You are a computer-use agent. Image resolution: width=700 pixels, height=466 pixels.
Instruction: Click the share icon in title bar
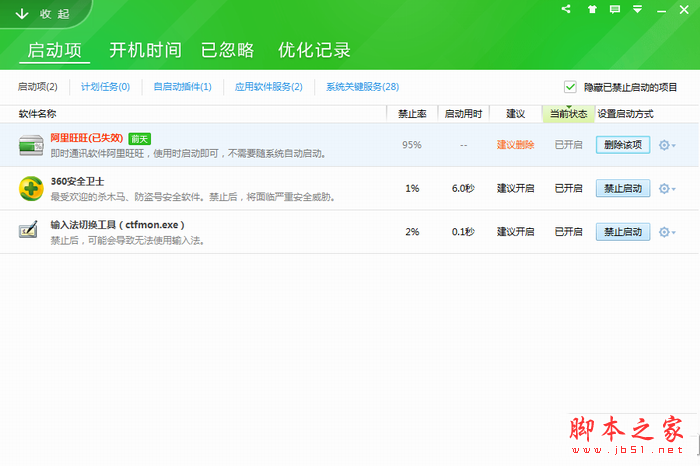point(566,9)
